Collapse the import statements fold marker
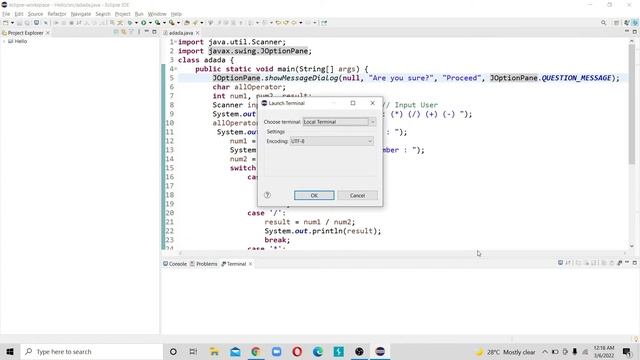Viewport: 640px width, 360px height. point(176,42)
